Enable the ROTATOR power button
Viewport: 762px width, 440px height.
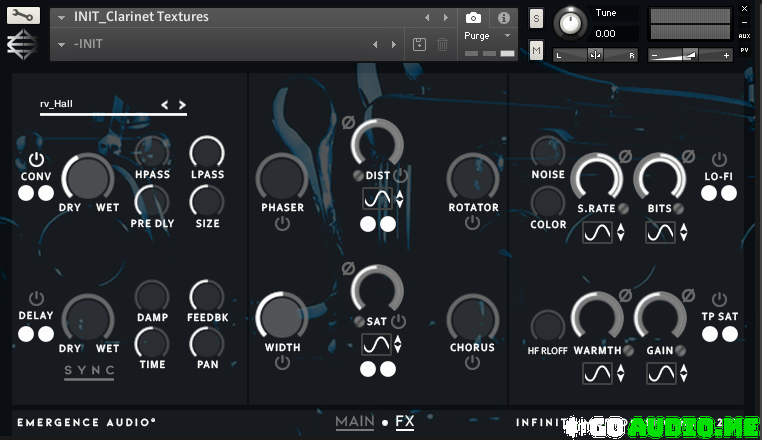pos(472,223)
